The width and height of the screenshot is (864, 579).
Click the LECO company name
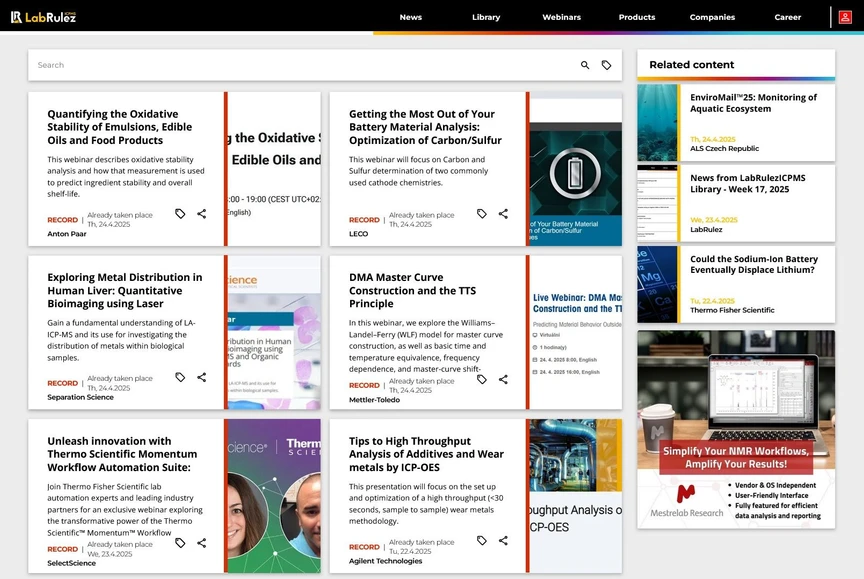[x=358, y=234]
